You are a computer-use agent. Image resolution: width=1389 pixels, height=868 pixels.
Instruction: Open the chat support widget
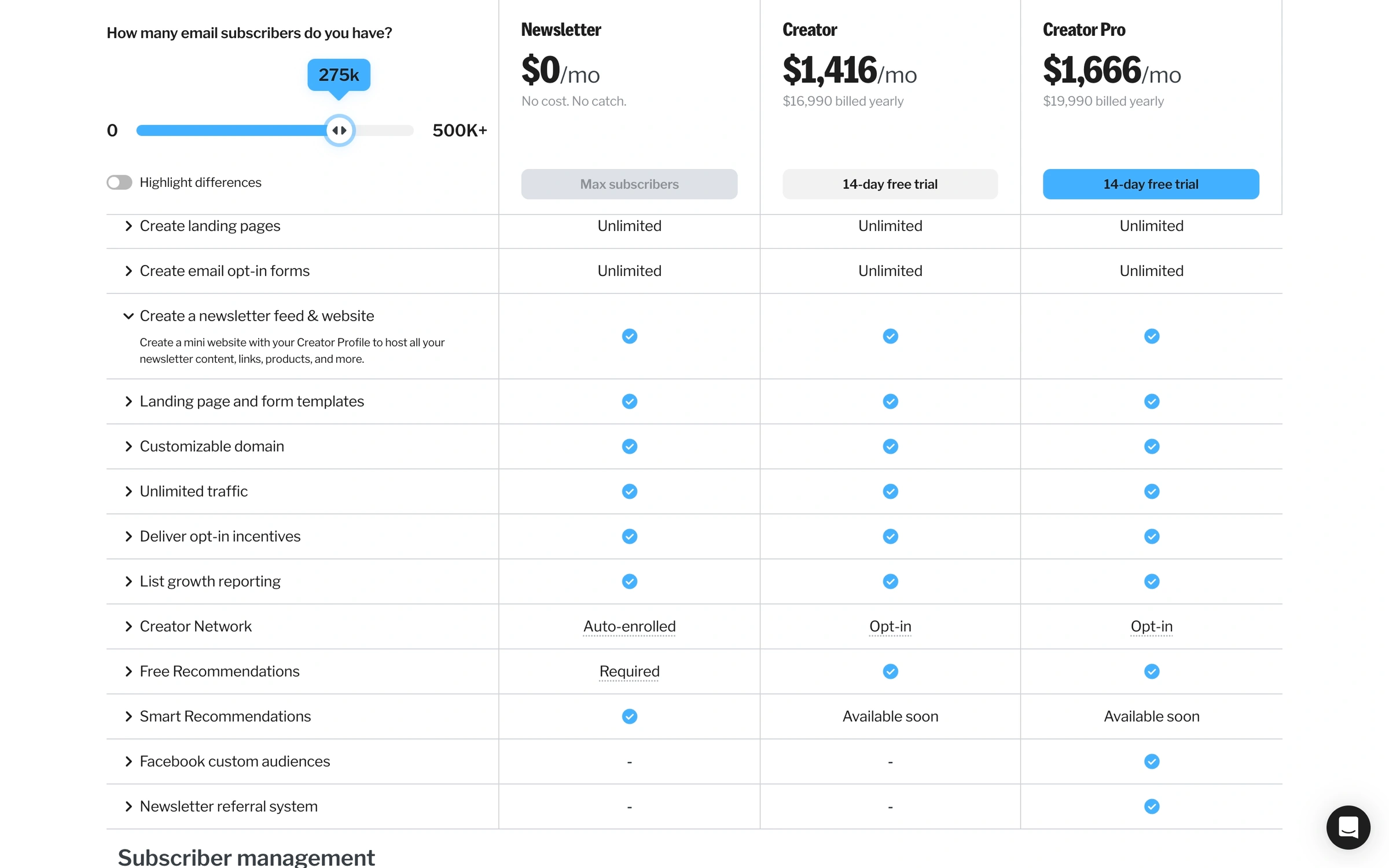[x=1348, y=827]
